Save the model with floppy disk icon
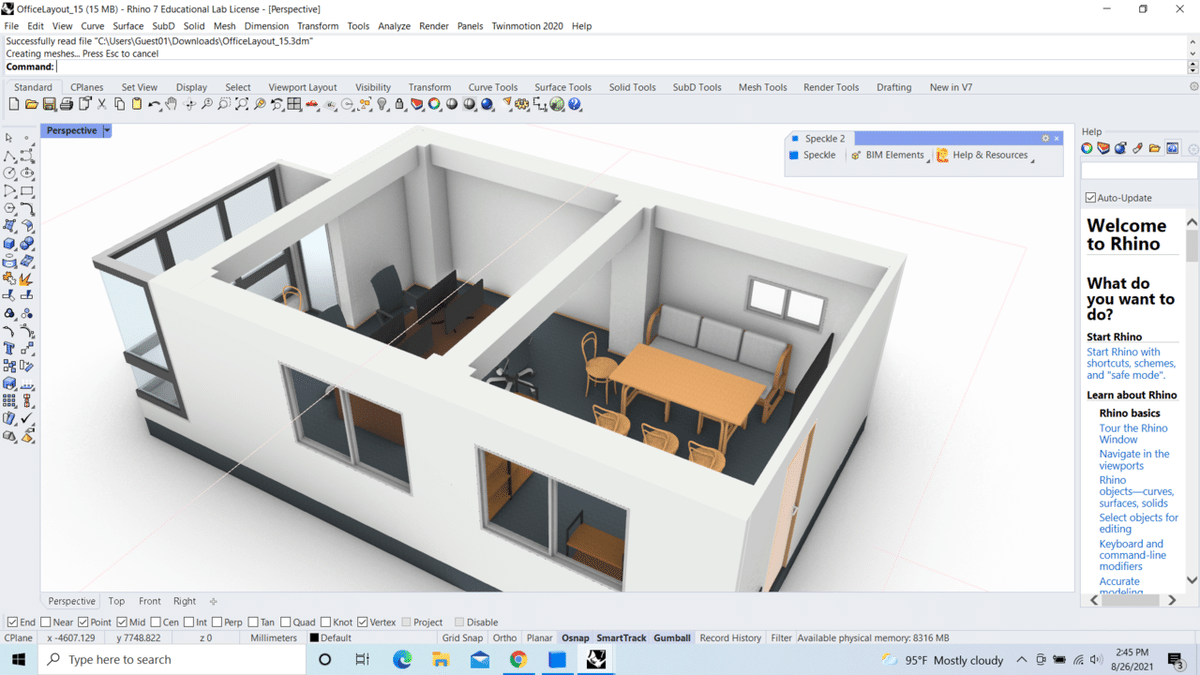Image resolution: width=1200 pixels, height=675 pixels. pos(49,104)
